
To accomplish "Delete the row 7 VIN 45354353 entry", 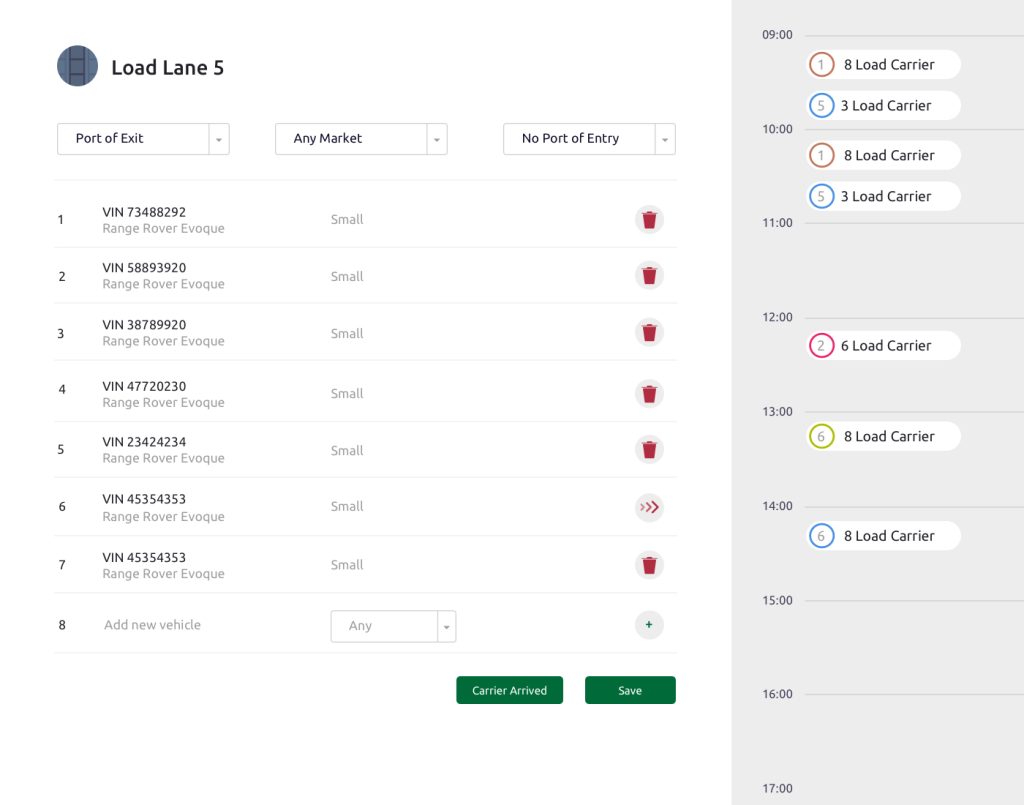I will pos(649,564).
